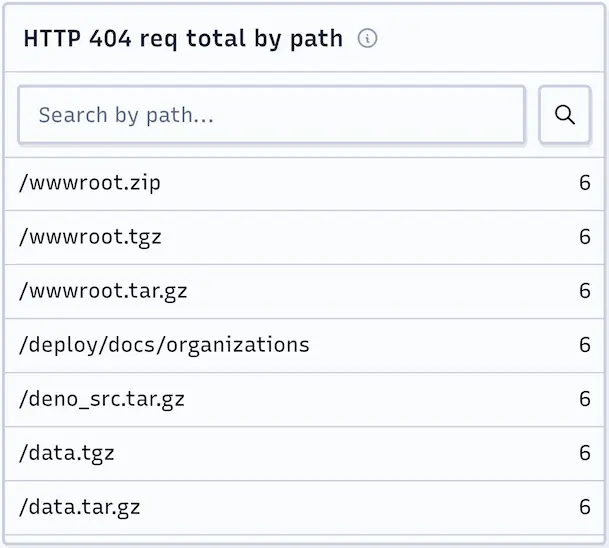Image resolution: width=609 pixels, height=548 pixels.
Task: Click the count next to /deploy/docs/organizations
Action: [x=585, y=345]
